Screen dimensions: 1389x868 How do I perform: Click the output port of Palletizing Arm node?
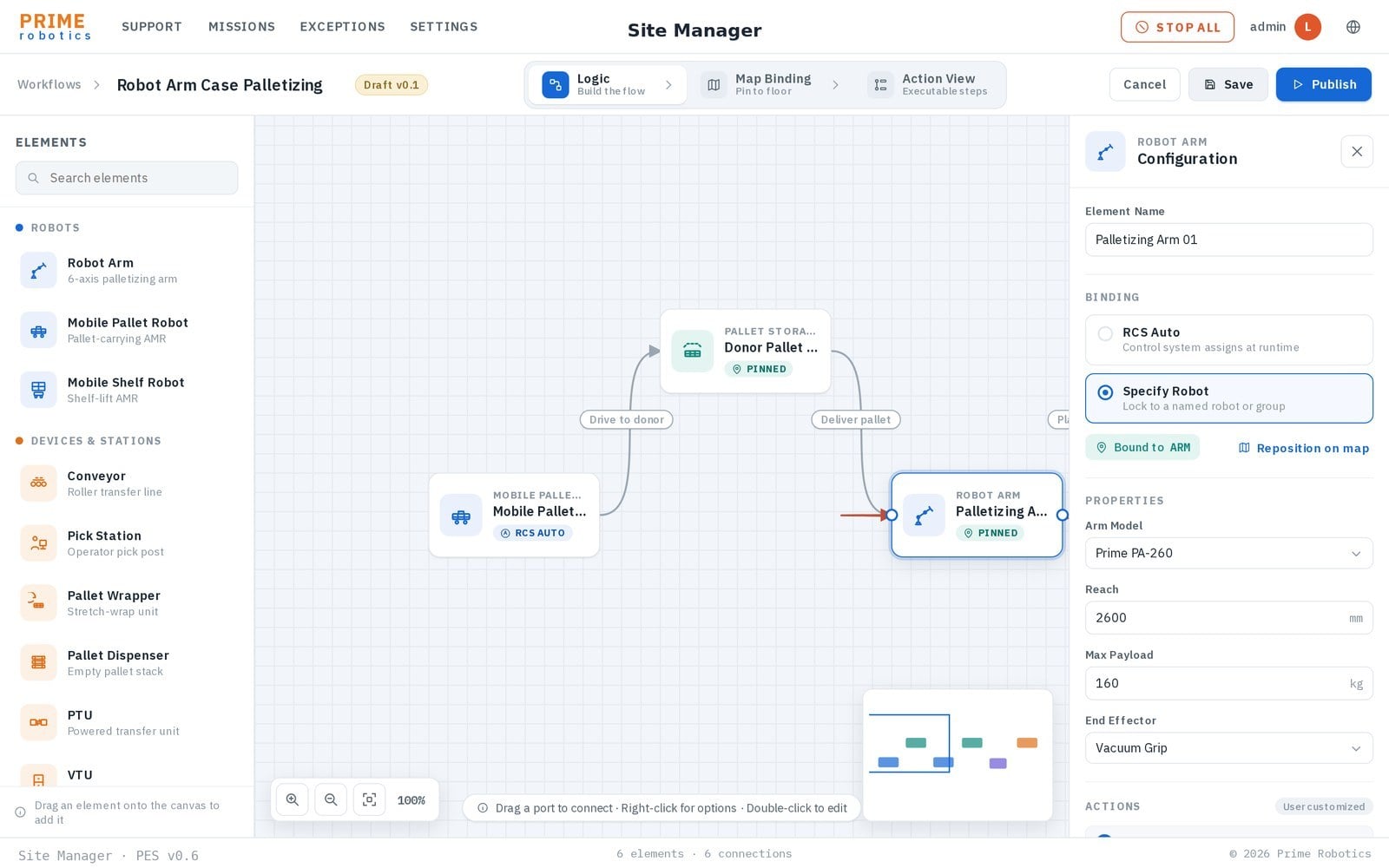click(1063, 515)
